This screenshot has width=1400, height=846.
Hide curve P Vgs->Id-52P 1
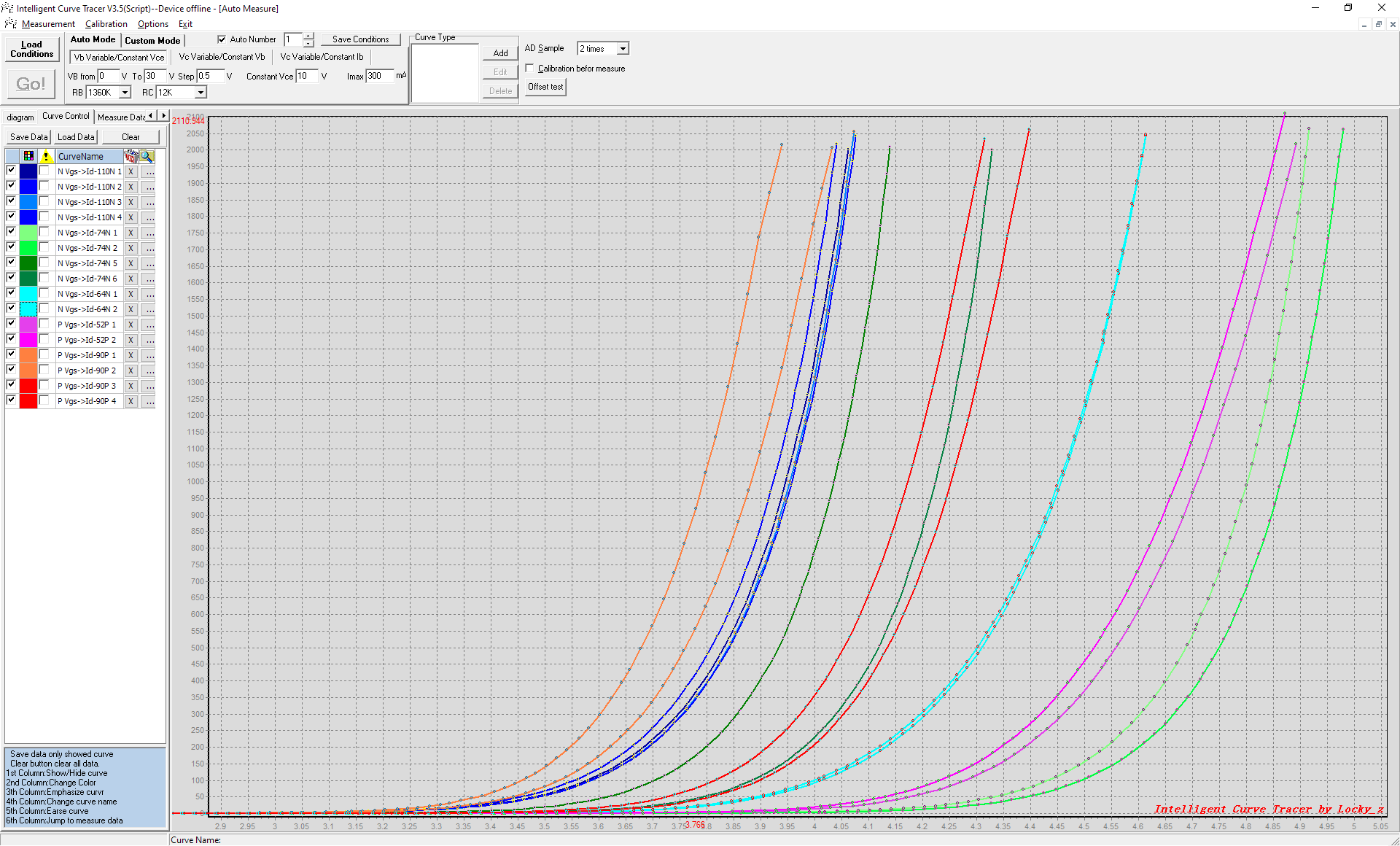(11, 324)
